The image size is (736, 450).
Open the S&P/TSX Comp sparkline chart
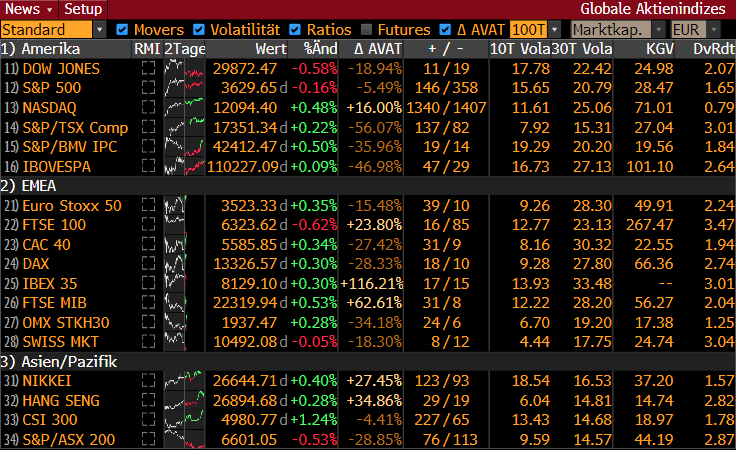(184, 127)
